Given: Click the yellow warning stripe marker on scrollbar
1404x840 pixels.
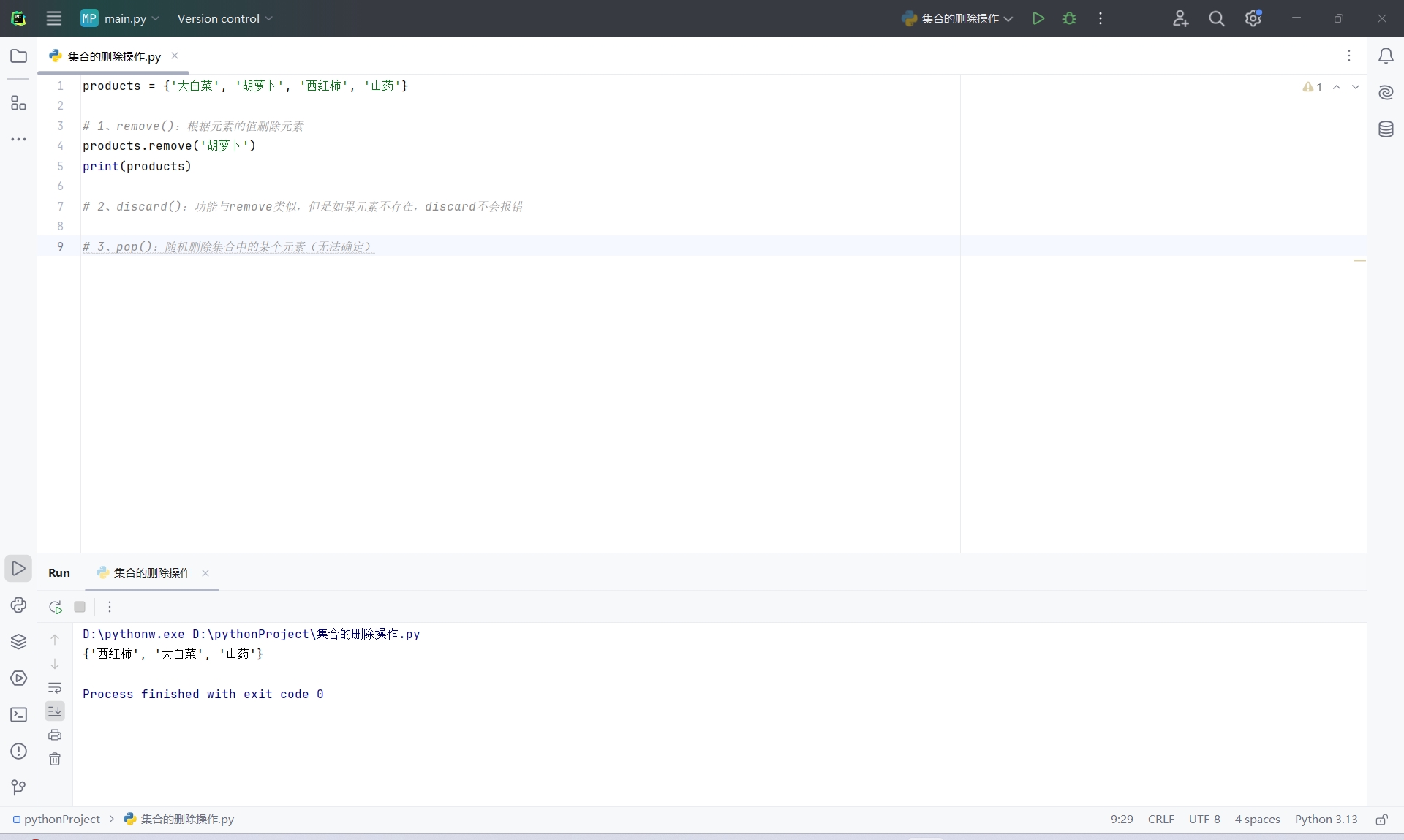Looking at the screenshot, I should [1359, 260].
